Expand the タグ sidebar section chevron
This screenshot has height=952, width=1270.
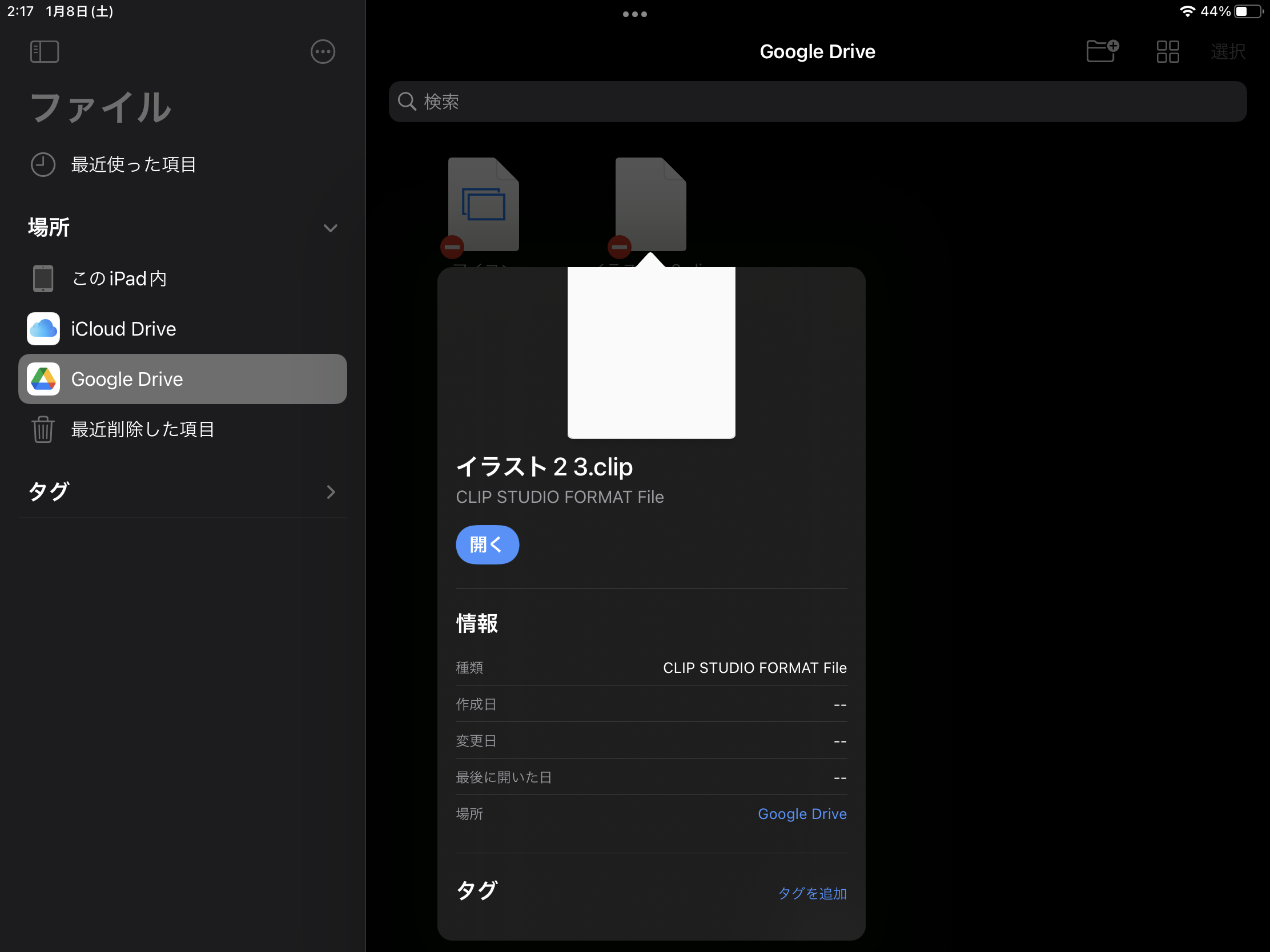pos(330,492)
